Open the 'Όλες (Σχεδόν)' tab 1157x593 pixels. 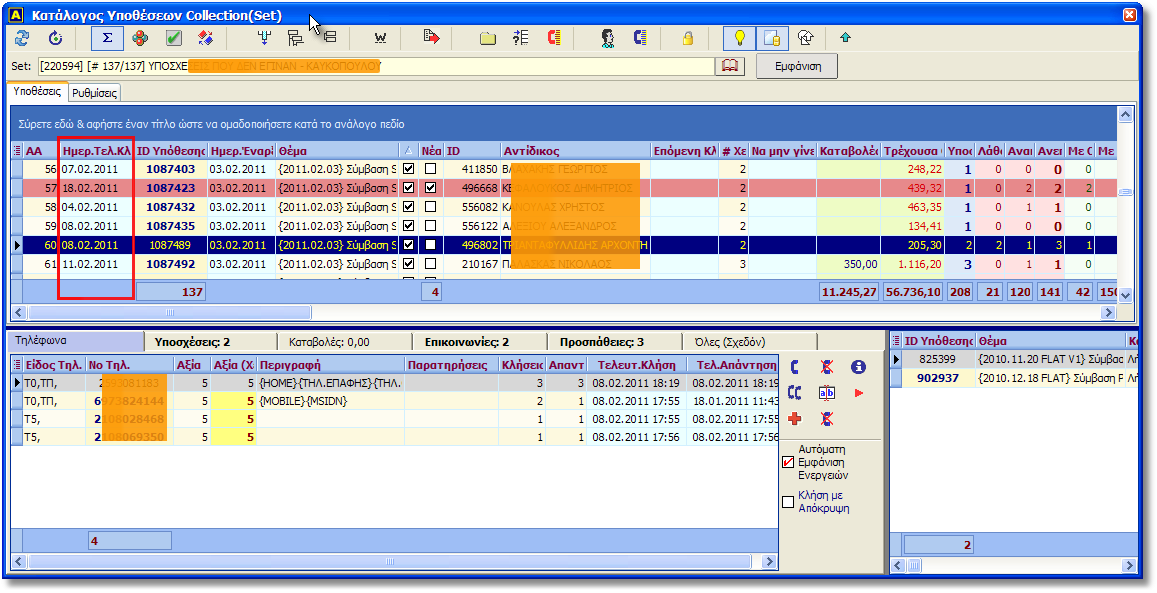[750, 341]
